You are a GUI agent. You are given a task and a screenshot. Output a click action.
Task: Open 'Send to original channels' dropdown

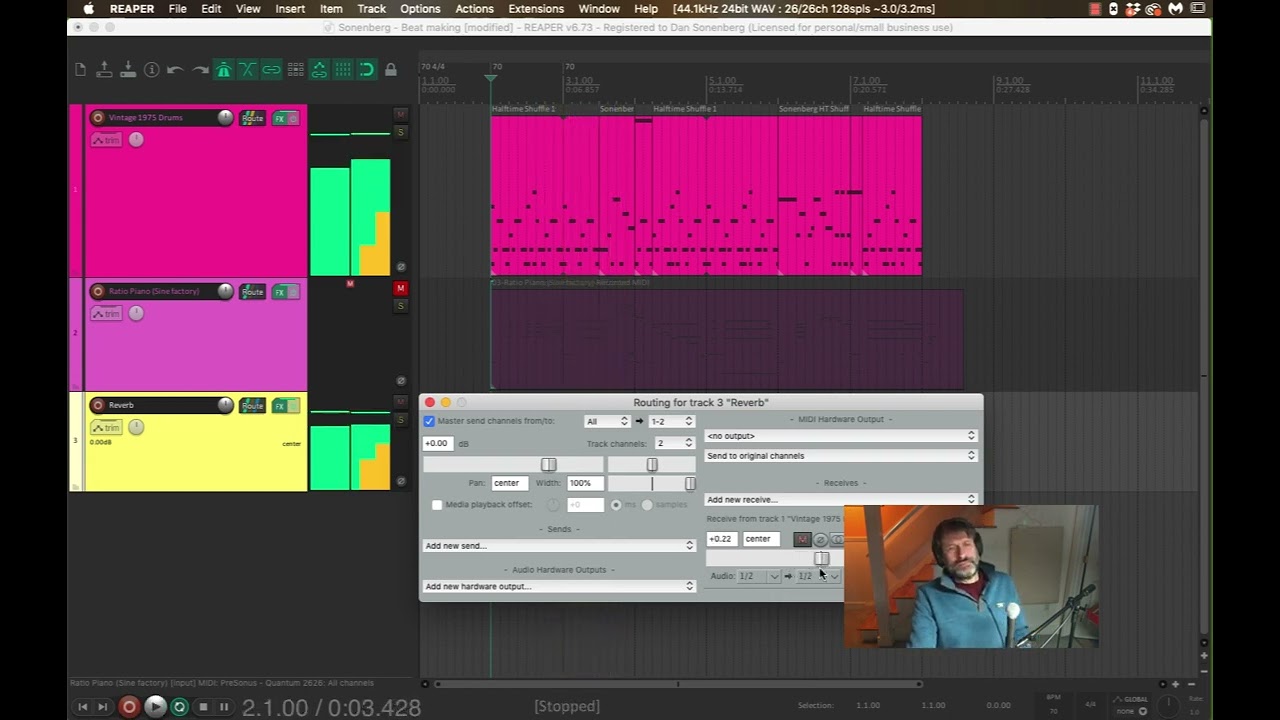click(840, 456)
